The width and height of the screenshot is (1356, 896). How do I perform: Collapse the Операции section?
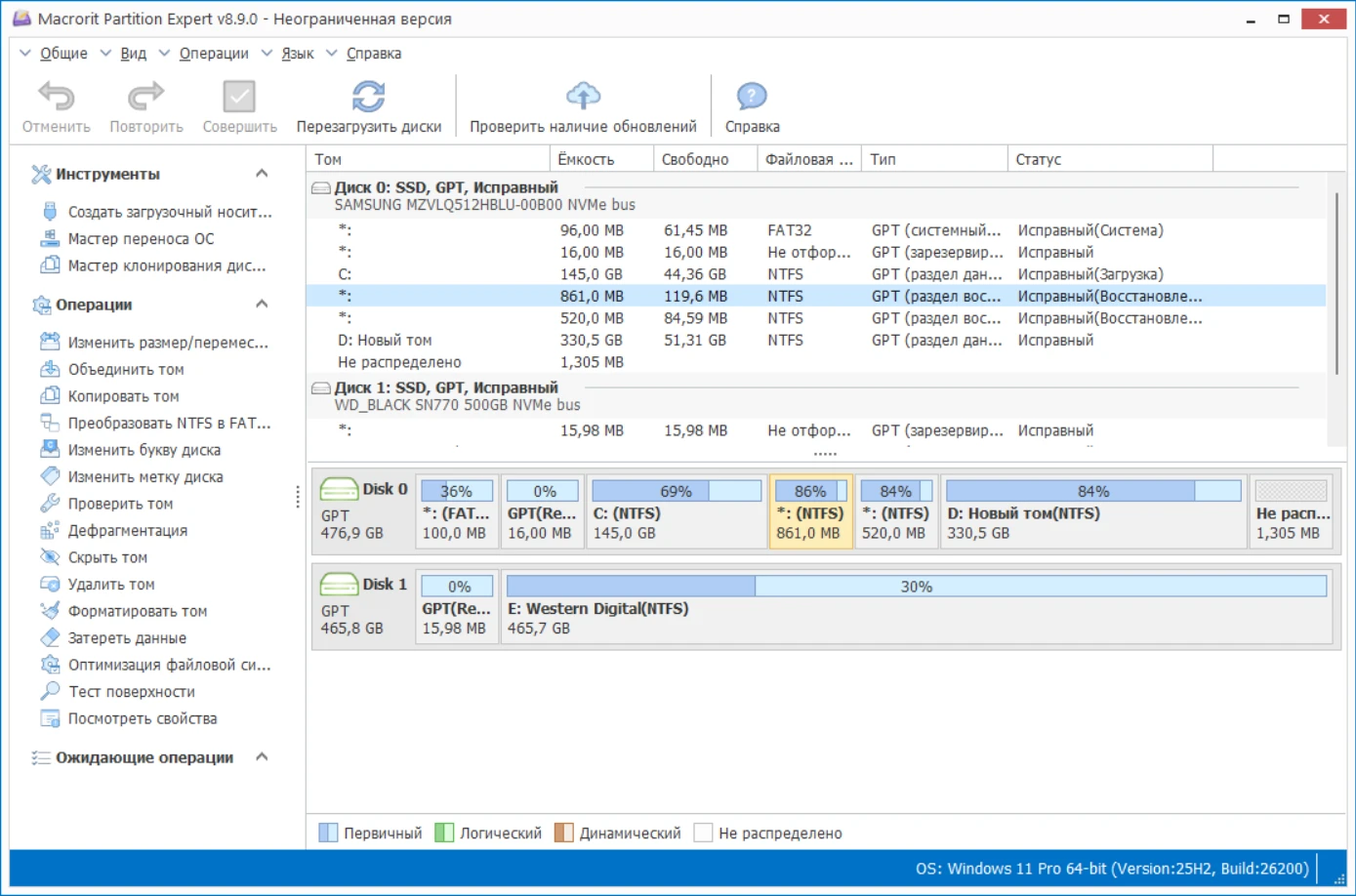(x=262, y=305)
